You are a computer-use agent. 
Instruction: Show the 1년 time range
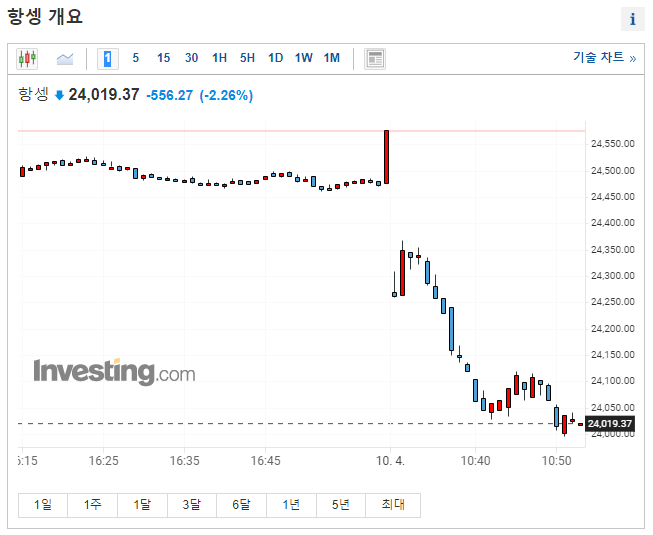tap(292, 505)
